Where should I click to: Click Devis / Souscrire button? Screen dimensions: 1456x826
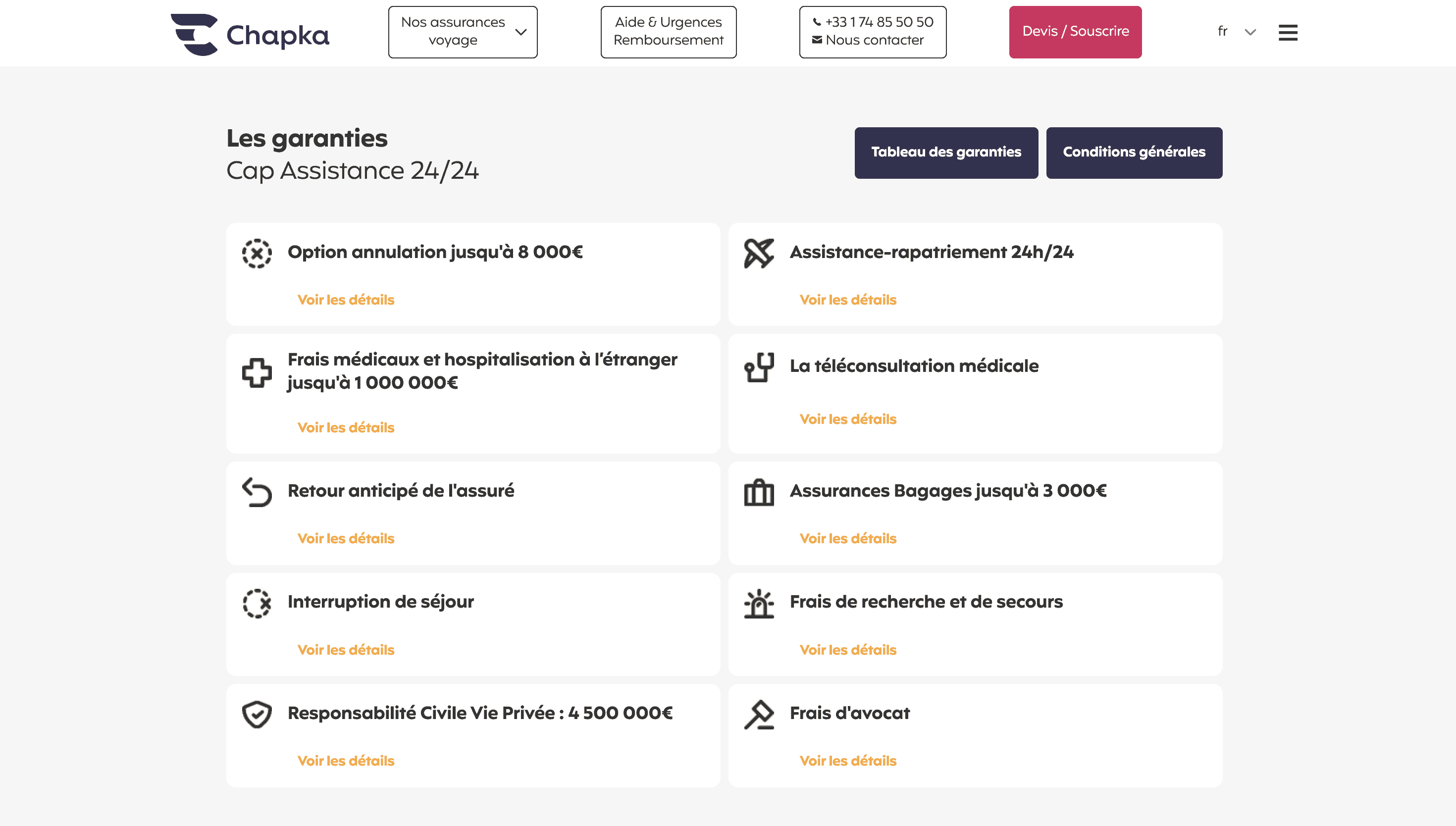[1075, 32]
